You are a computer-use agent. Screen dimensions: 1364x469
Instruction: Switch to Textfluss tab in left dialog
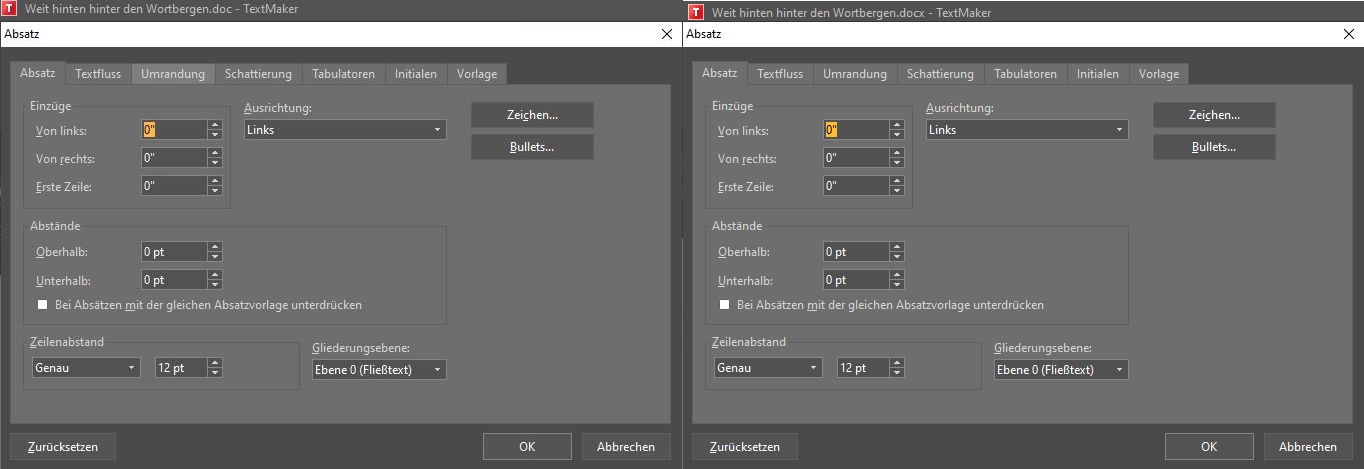tap(98, 74)
